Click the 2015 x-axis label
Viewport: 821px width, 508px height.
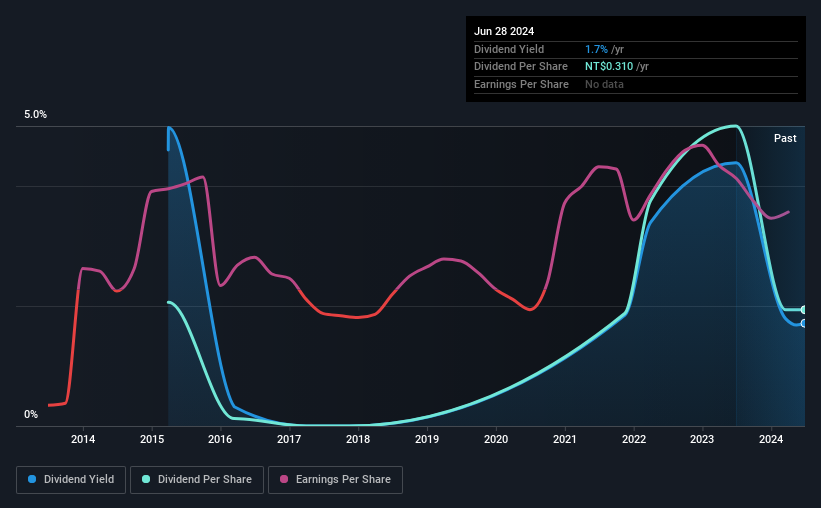pos(152,439)
